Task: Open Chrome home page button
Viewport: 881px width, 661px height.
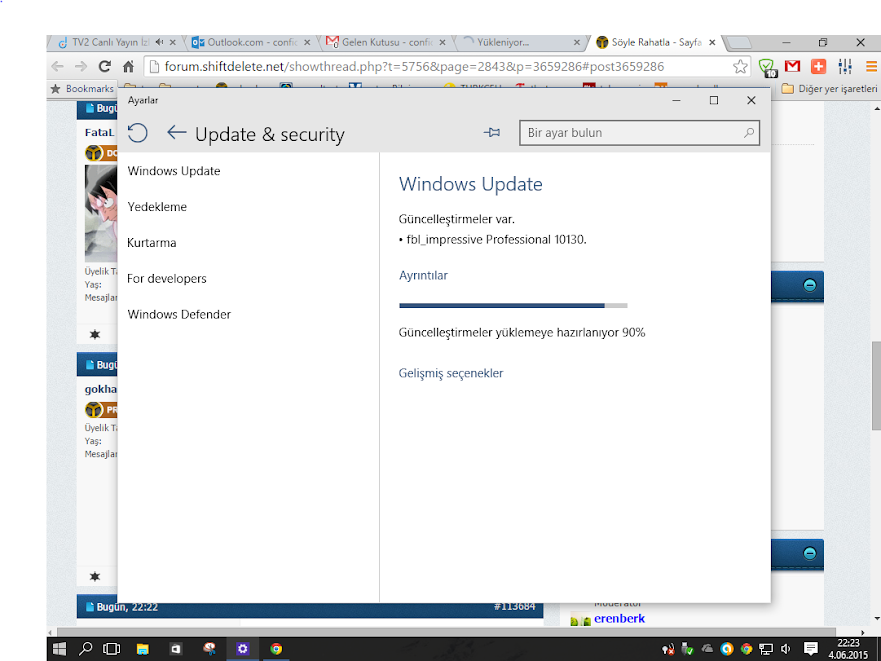Action: [x=129, y=67]
